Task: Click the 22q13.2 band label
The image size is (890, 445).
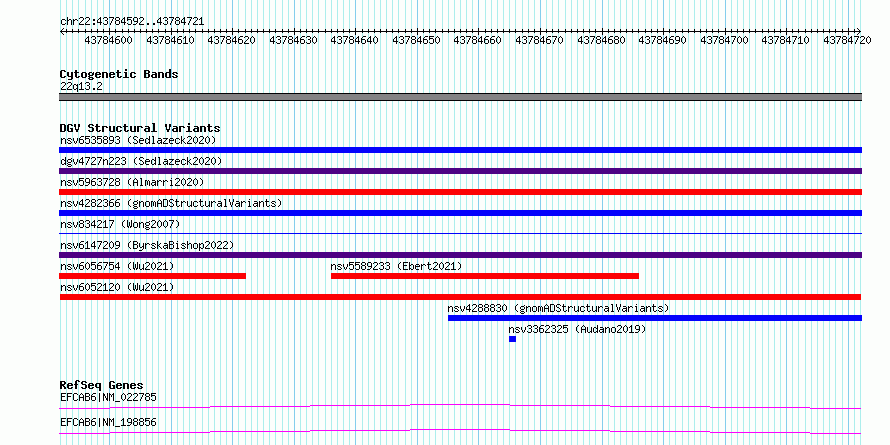Action: point(81,87)
